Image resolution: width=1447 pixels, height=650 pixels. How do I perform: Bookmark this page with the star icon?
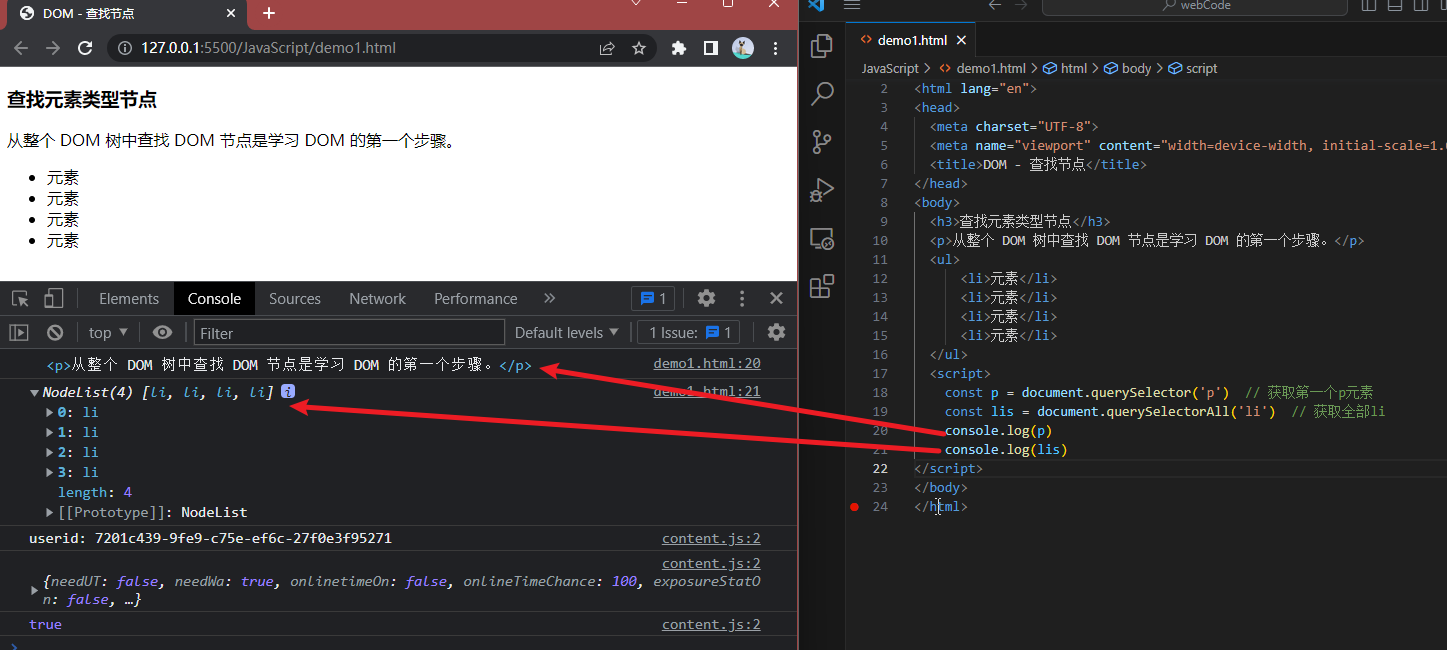point(639,48)
